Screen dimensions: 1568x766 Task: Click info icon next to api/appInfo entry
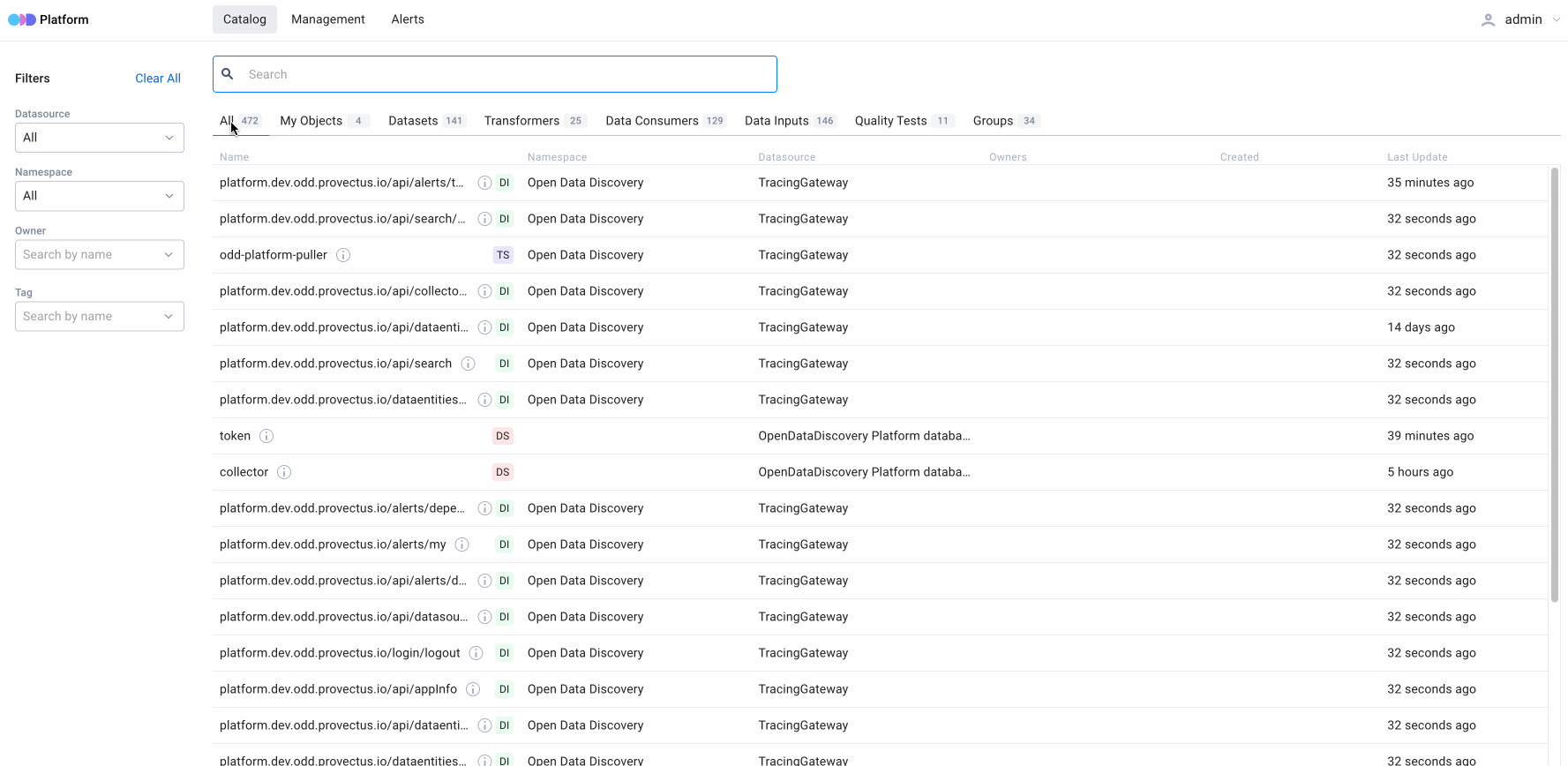tap(473, 689)
